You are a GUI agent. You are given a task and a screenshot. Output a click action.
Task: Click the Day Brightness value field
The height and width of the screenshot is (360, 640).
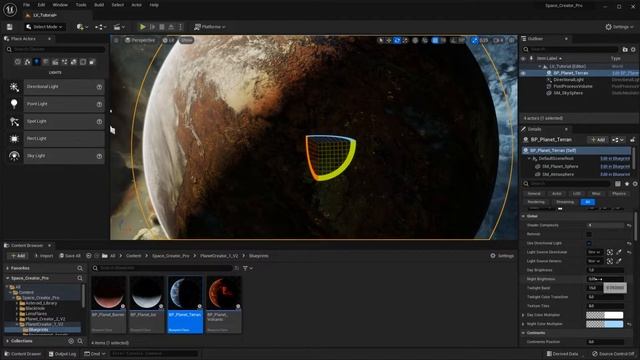pyautogui.click(x=605, y=270)
